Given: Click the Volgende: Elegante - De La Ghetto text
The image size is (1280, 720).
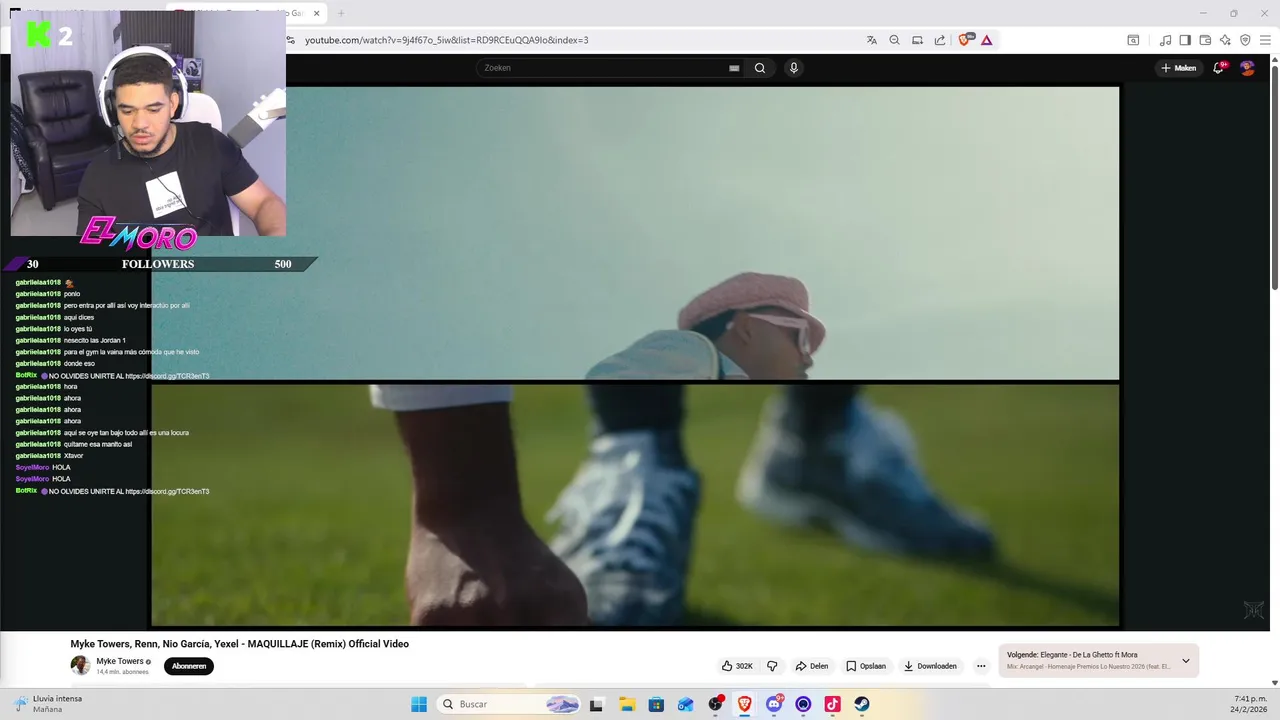Looking at the screenshot, I should coord(1072,655).
